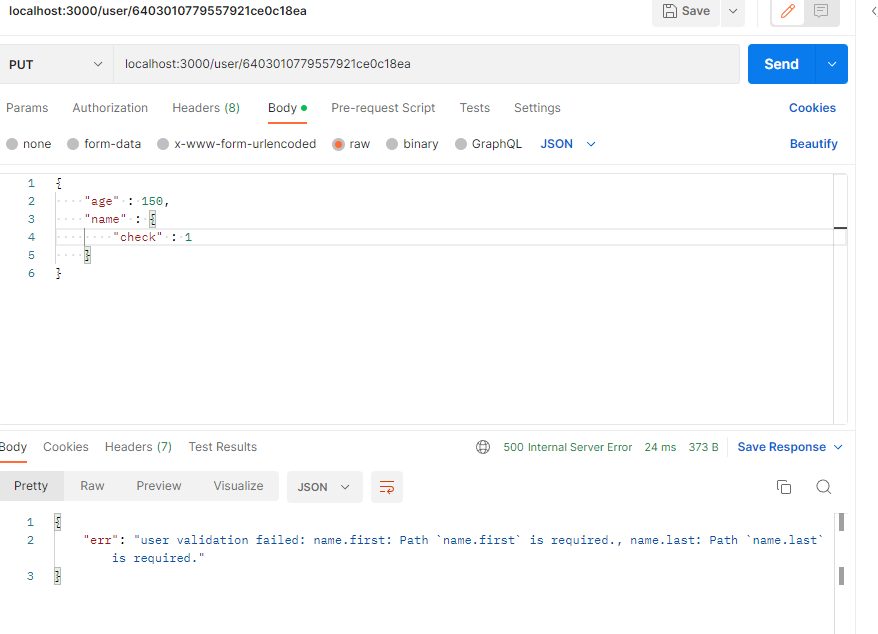This screenshot has width=878, height=634.
Task: Click the 500 Internal Server Error status
Action: (x=567, y=447)
